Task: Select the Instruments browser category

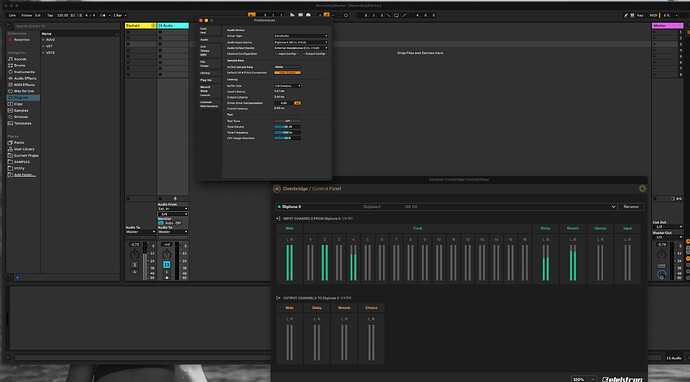Action: point(24,72)
